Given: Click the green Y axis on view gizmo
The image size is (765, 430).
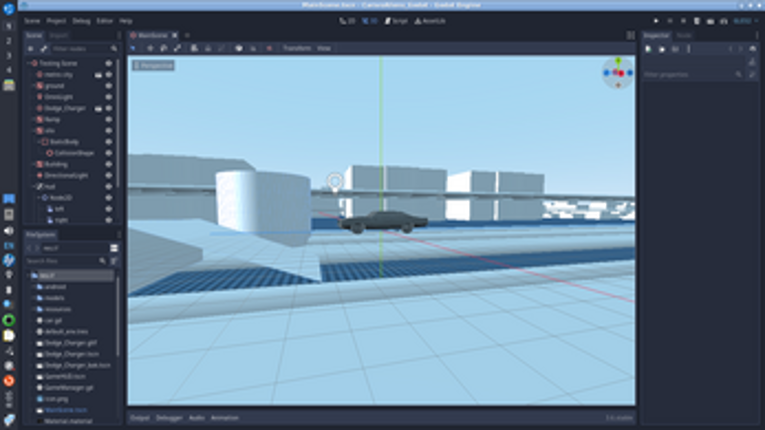Looking at the screenshot, I should tap(618, 61).
